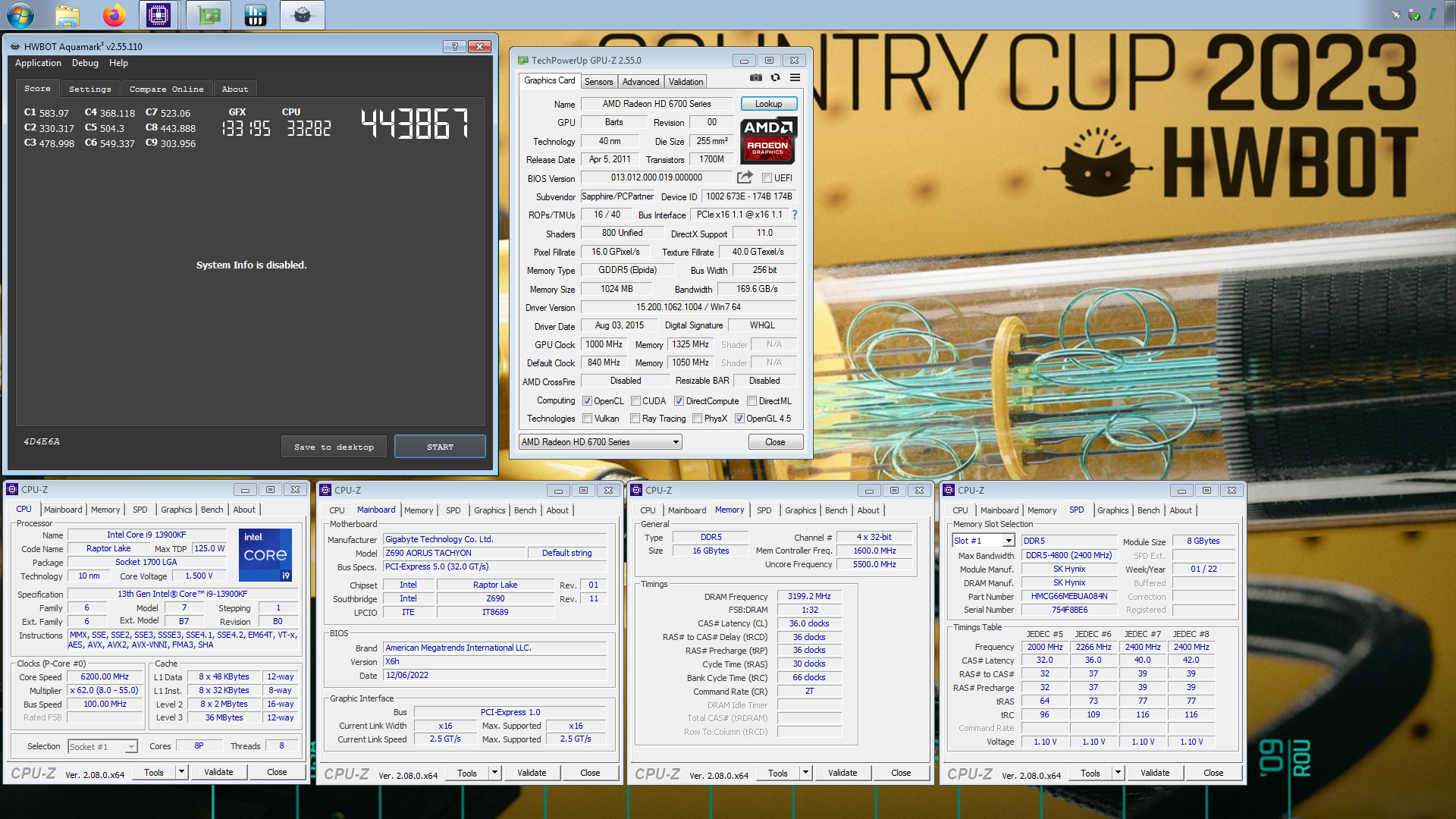This screenshot has width=1456, height=819.
Task: Click Save to desktop in Aquamark
Action: coord(334,447)
